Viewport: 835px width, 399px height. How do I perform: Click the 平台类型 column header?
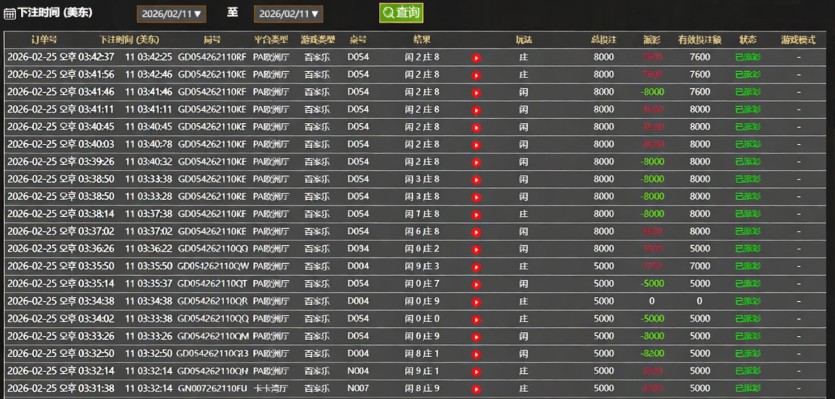pyautogui.click(x=271, y=40)
